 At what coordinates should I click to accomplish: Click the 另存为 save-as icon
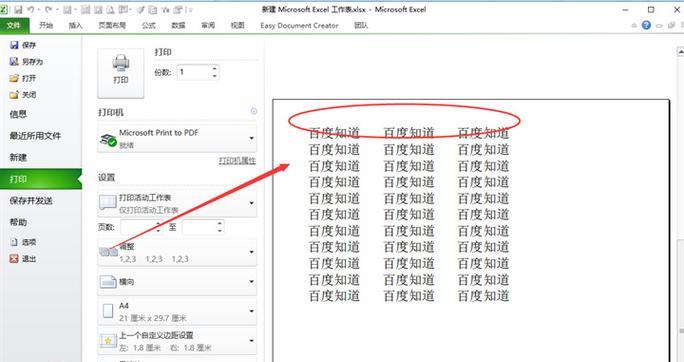[x=14, y=61]
